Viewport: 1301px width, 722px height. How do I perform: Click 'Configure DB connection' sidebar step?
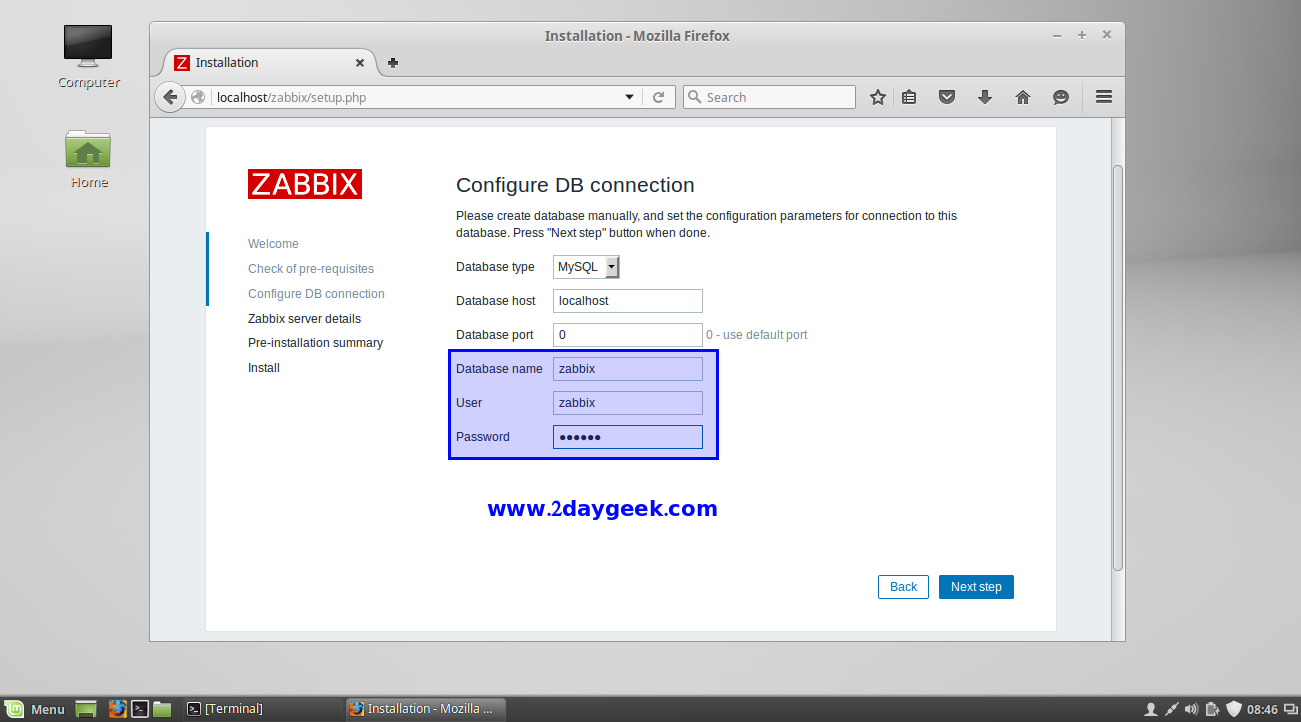click(x=316, y=294)
